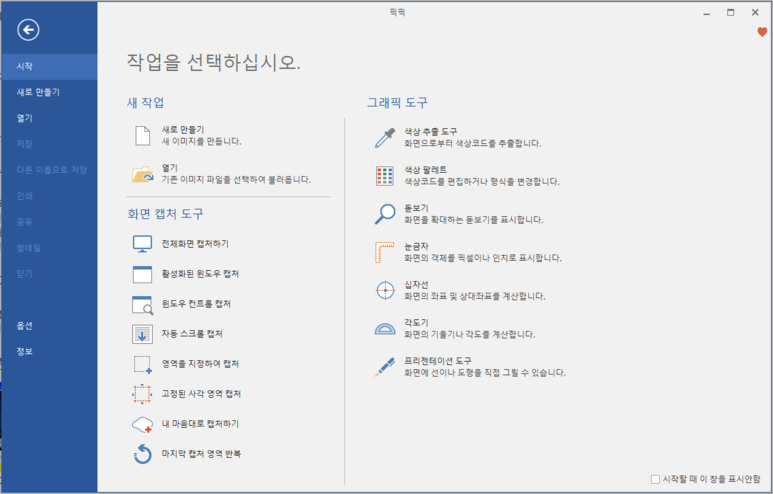
Task: Click the pen icon for 프리젠테이션 도구
Action: [x=385, y=367]
